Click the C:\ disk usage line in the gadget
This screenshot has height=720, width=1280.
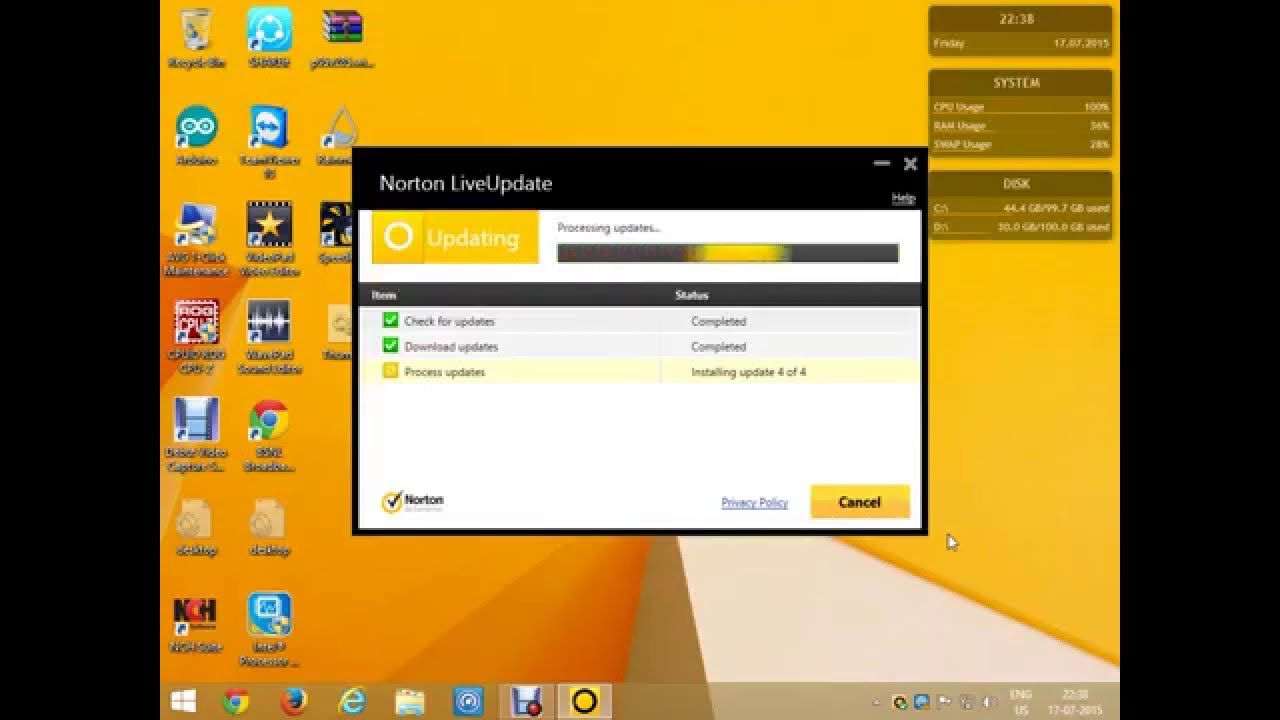click(1021, 208)
